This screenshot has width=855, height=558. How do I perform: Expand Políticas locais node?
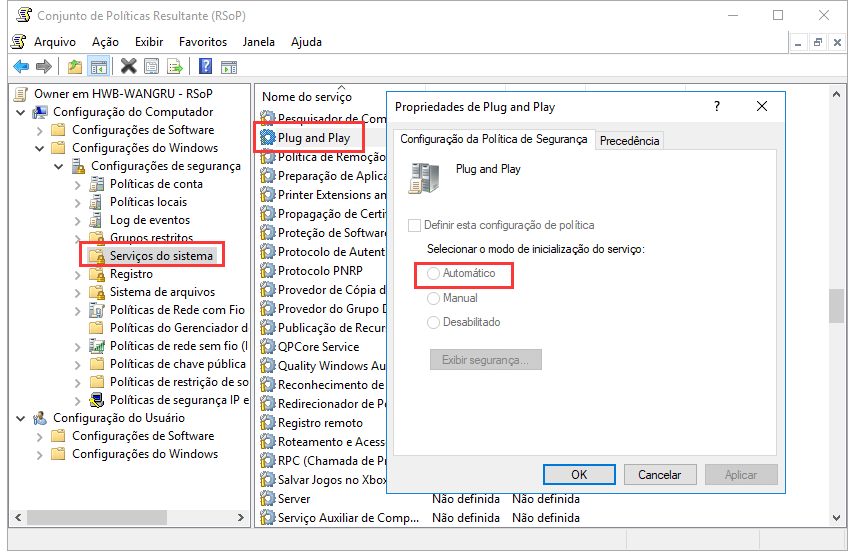coord(77,202)
